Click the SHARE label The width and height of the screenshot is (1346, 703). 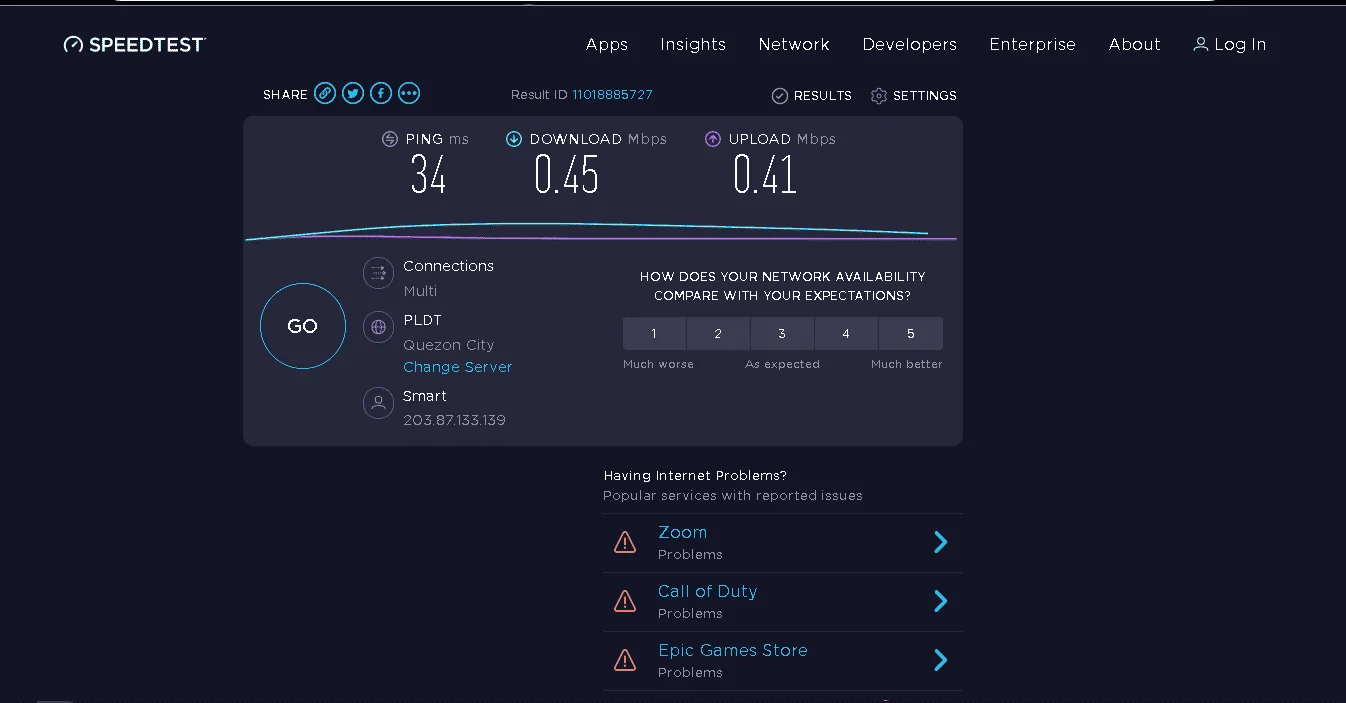pos(285,95)
